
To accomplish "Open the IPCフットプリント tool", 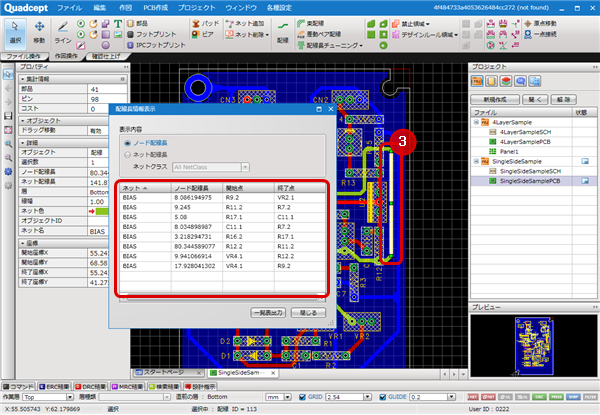I will [156, 45].
